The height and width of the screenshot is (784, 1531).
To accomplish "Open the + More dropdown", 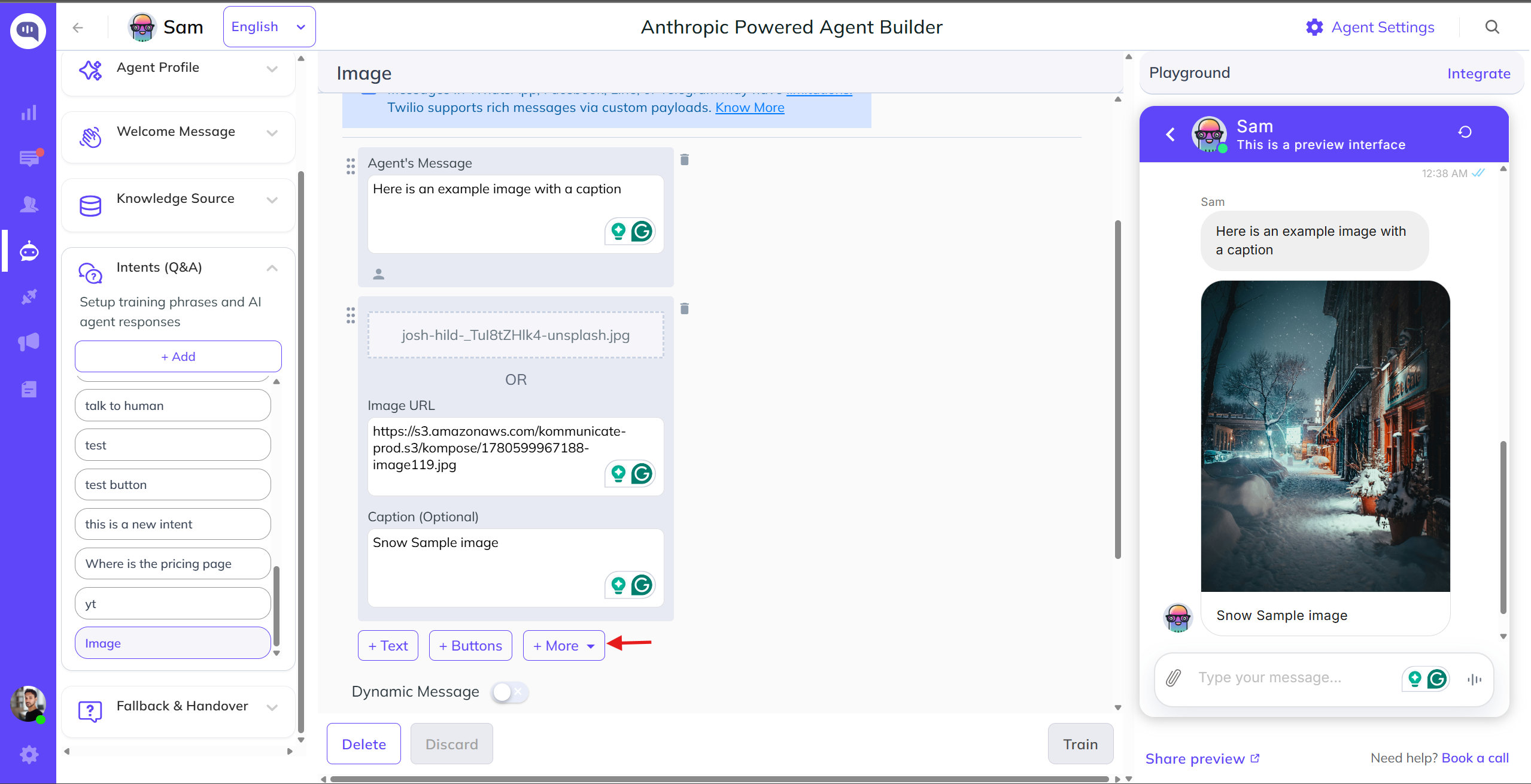I will pos(564,646).
